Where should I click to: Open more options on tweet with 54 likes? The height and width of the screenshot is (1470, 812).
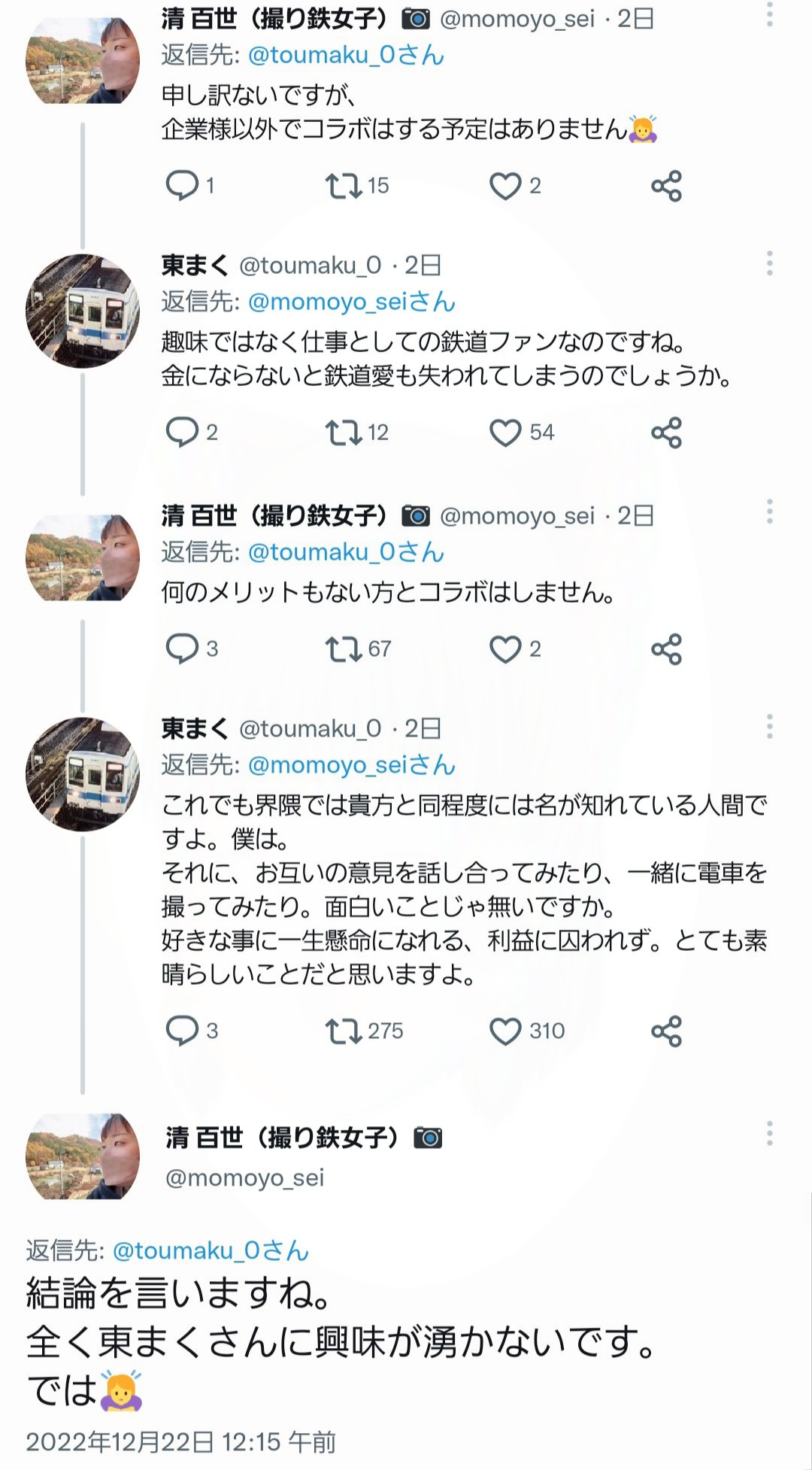769,263
